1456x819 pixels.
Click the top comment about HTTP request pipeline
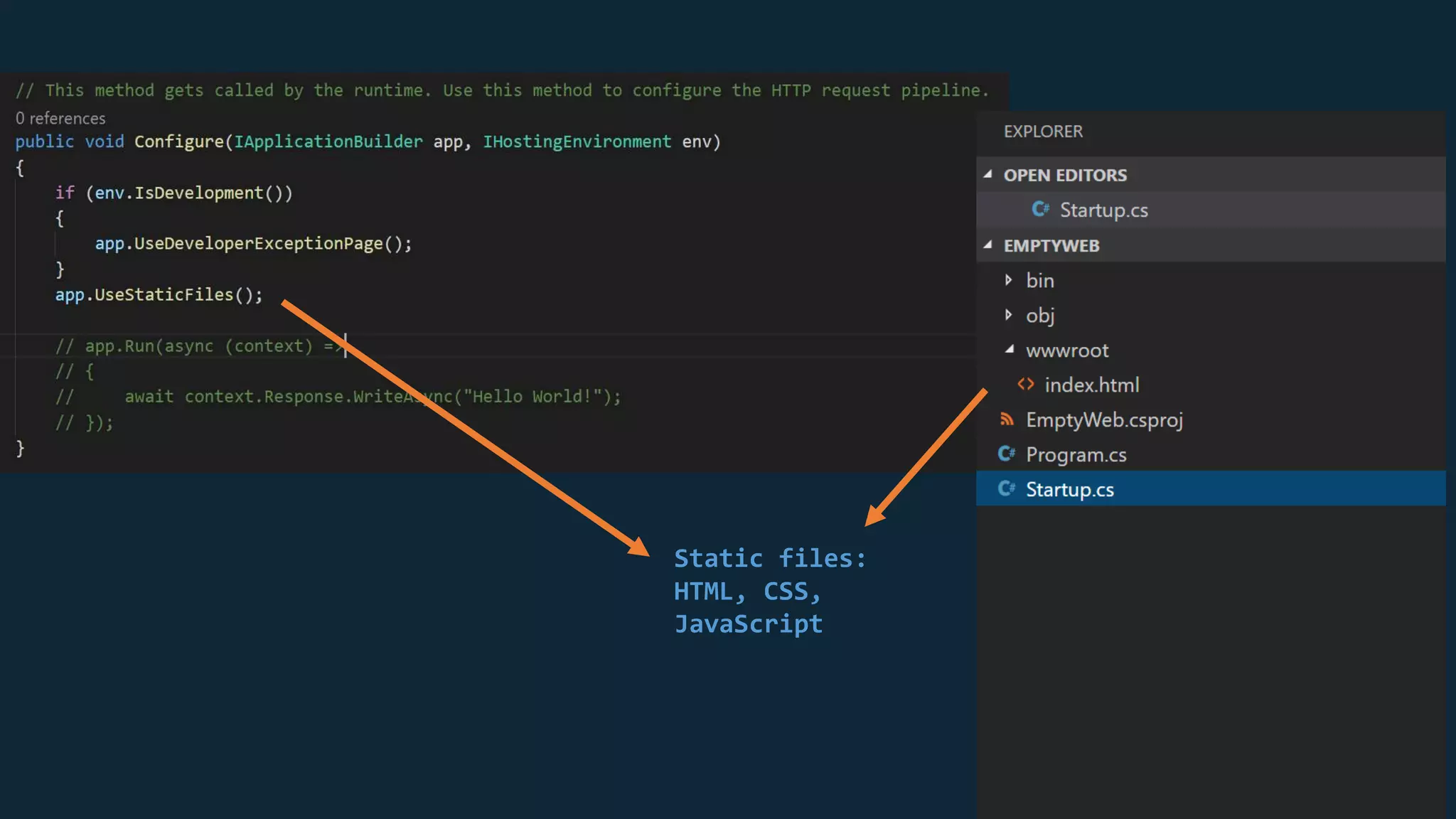pos(503,91)
